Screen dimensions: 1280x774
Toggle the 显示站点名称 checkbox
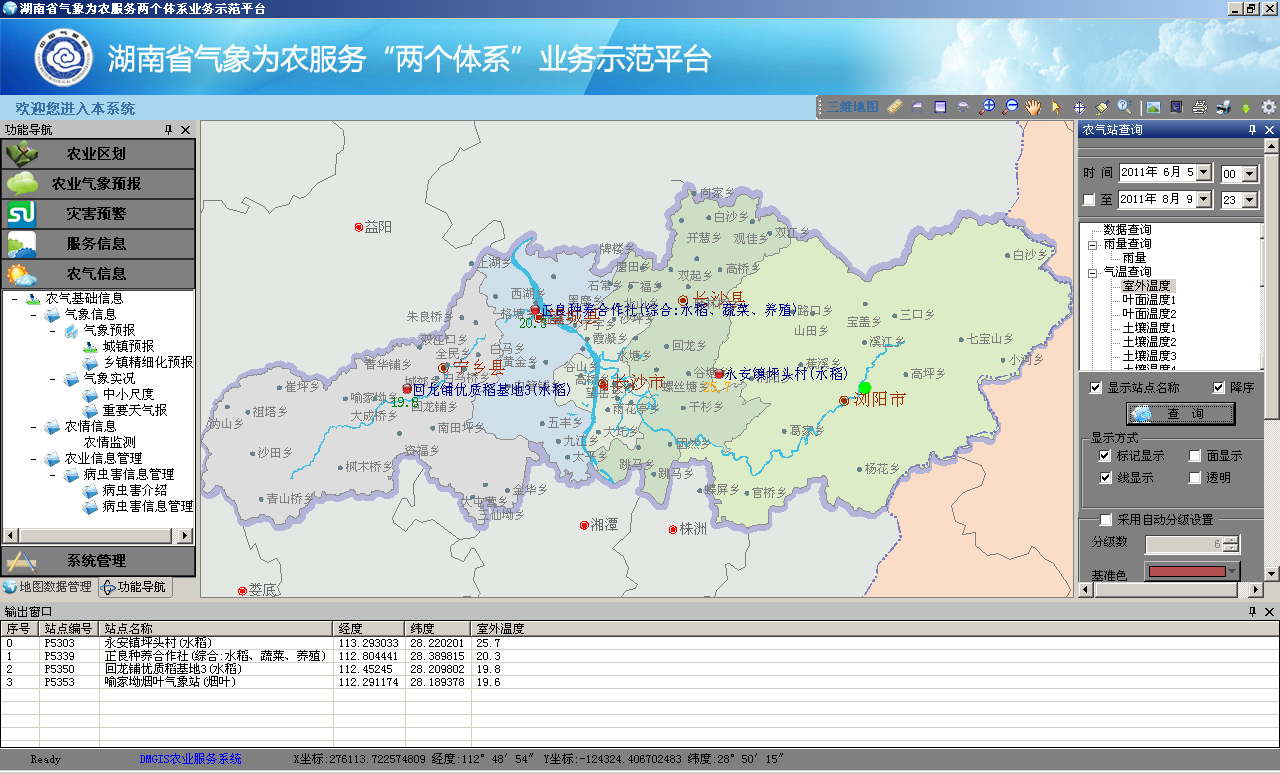click(x=1095, y=388)
